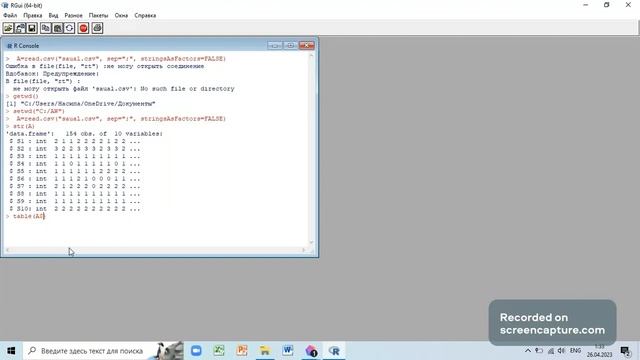
Task: Open the purple app with badge on taskbar
Action: point(311,351)
